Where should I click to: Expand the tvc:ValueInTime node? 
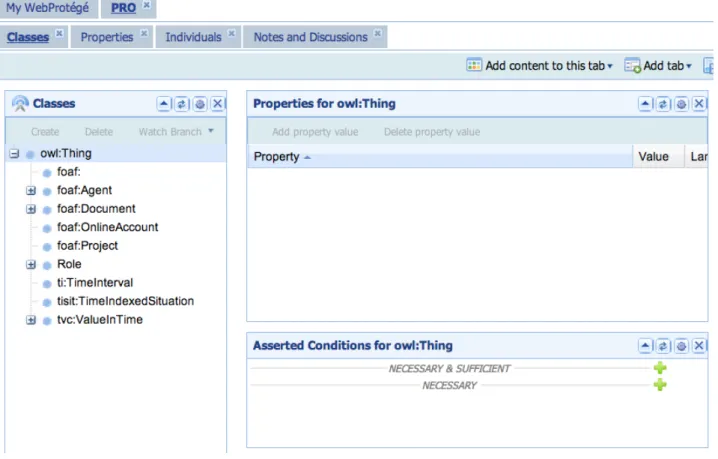pyautogui.click(x=31, y=320)
